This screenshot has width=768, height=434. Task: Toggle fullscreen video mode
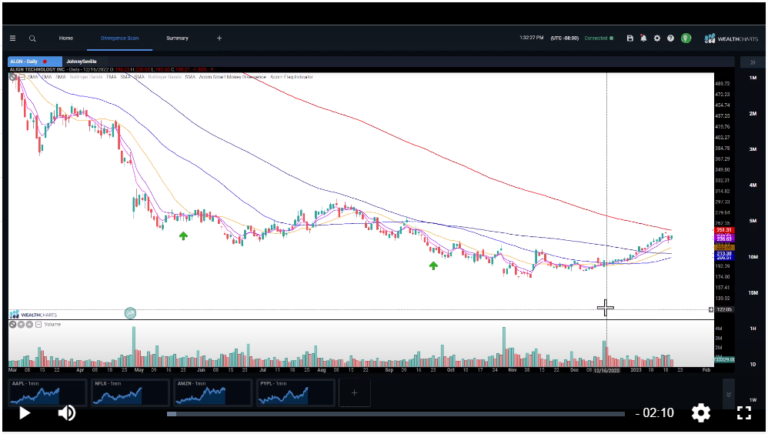pyautogui.click(x=744, y=412)
